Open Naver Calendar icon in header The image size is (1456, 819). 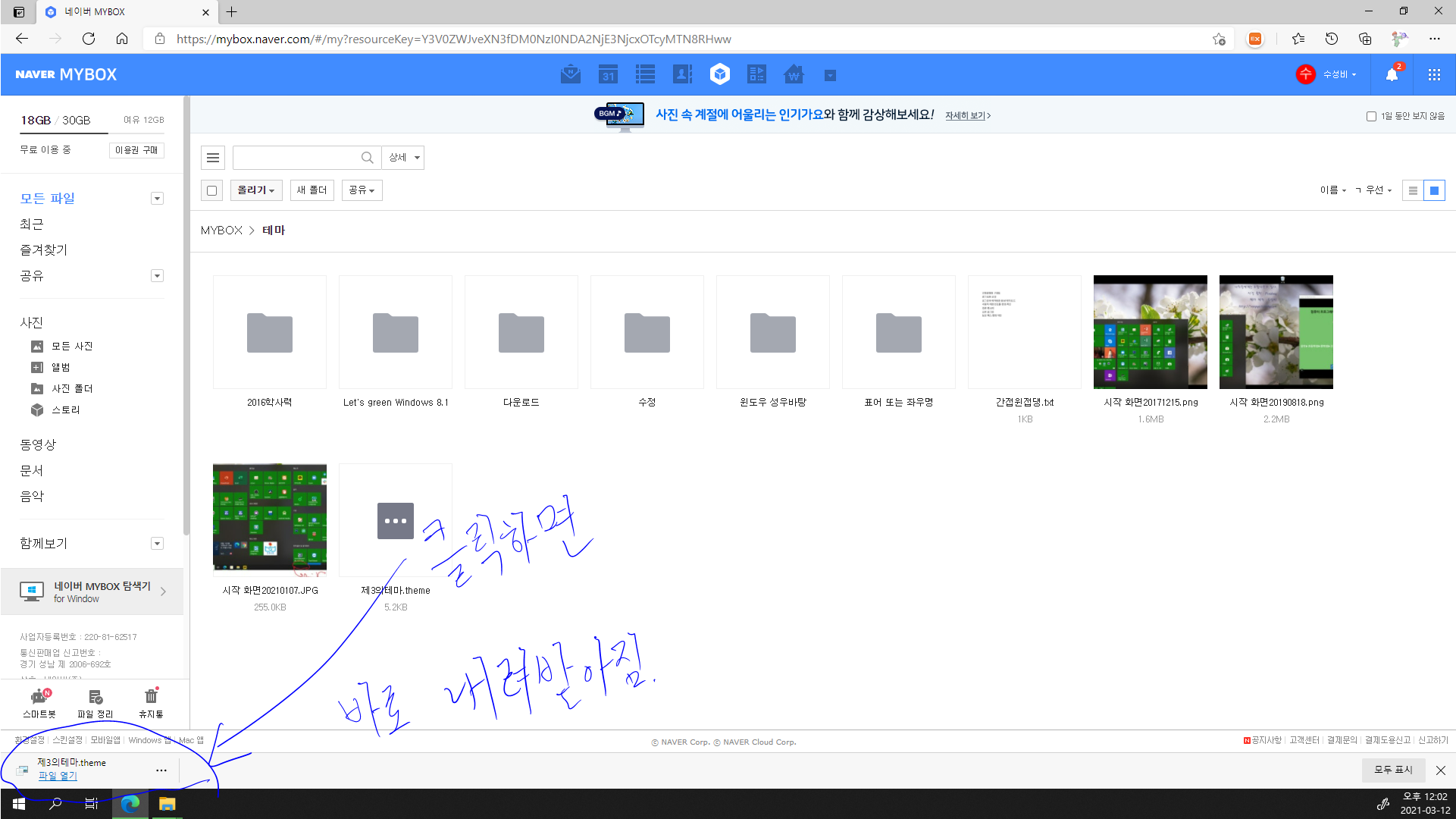pos(608,74)
